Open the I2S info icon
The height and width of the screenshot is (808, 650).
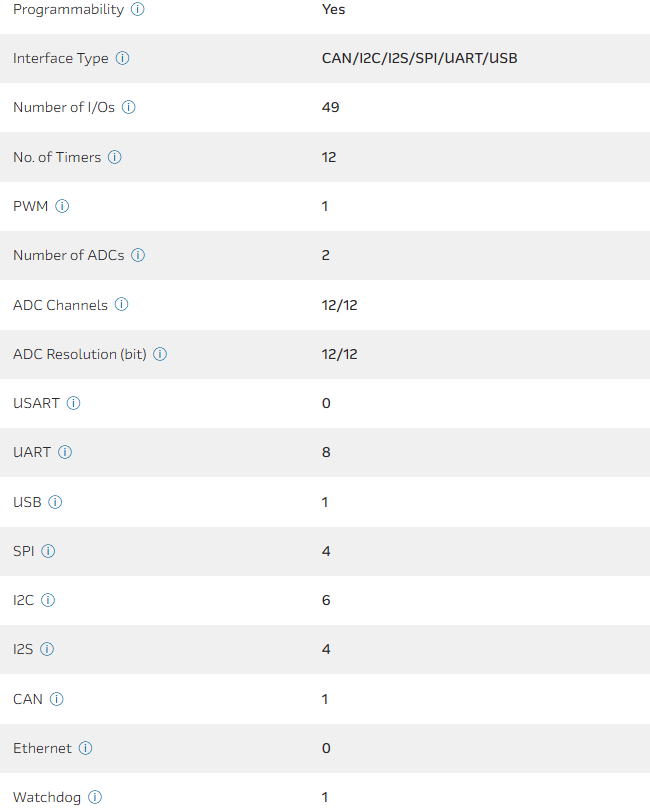47,649
